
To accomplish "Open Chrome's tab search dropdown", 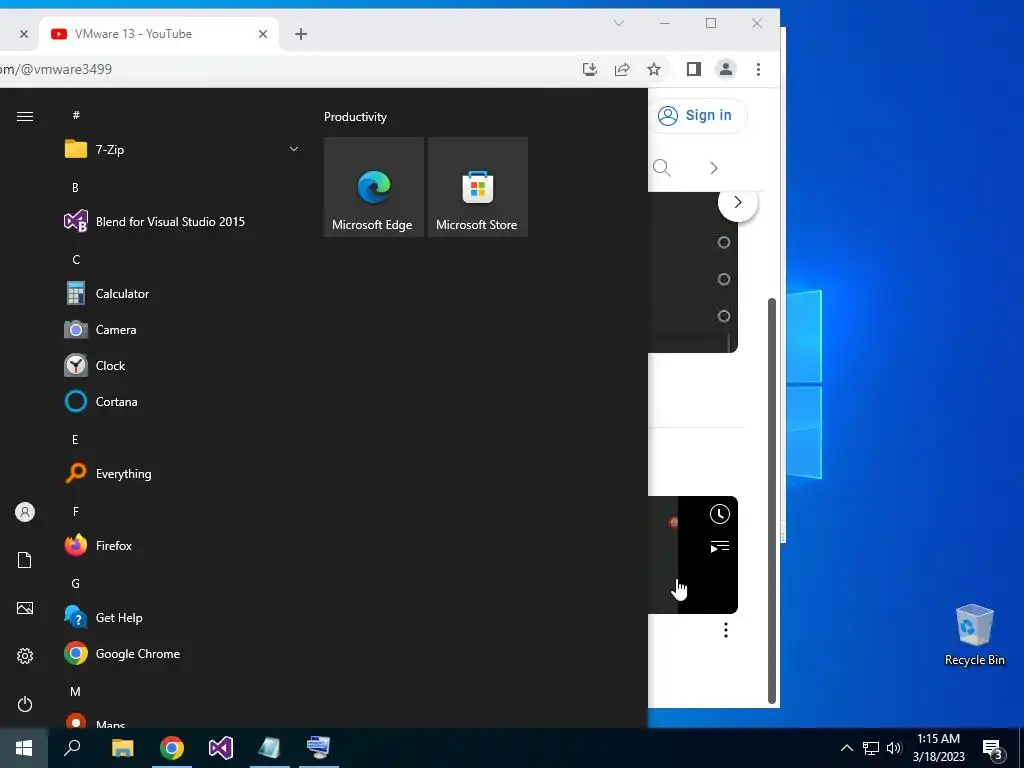I will pyautogui.click(x=619, y=23).
